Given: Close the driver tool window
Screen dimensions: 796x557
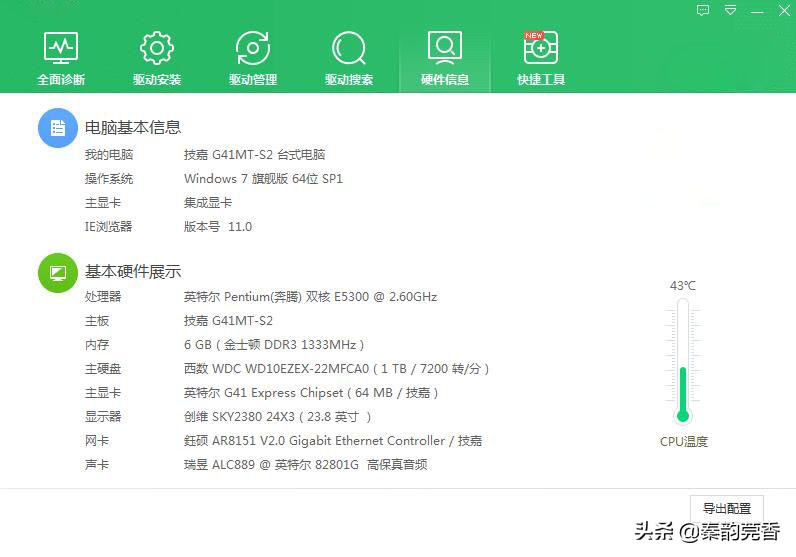Looking at the screenshot, I should 784,10.
